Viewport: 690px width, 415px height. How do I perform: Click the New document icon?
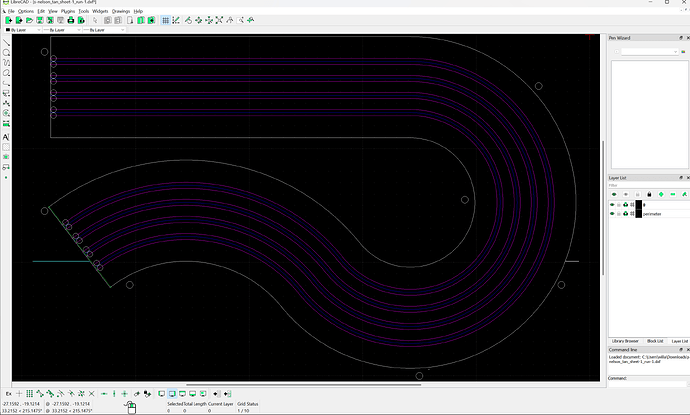[8, 20]
